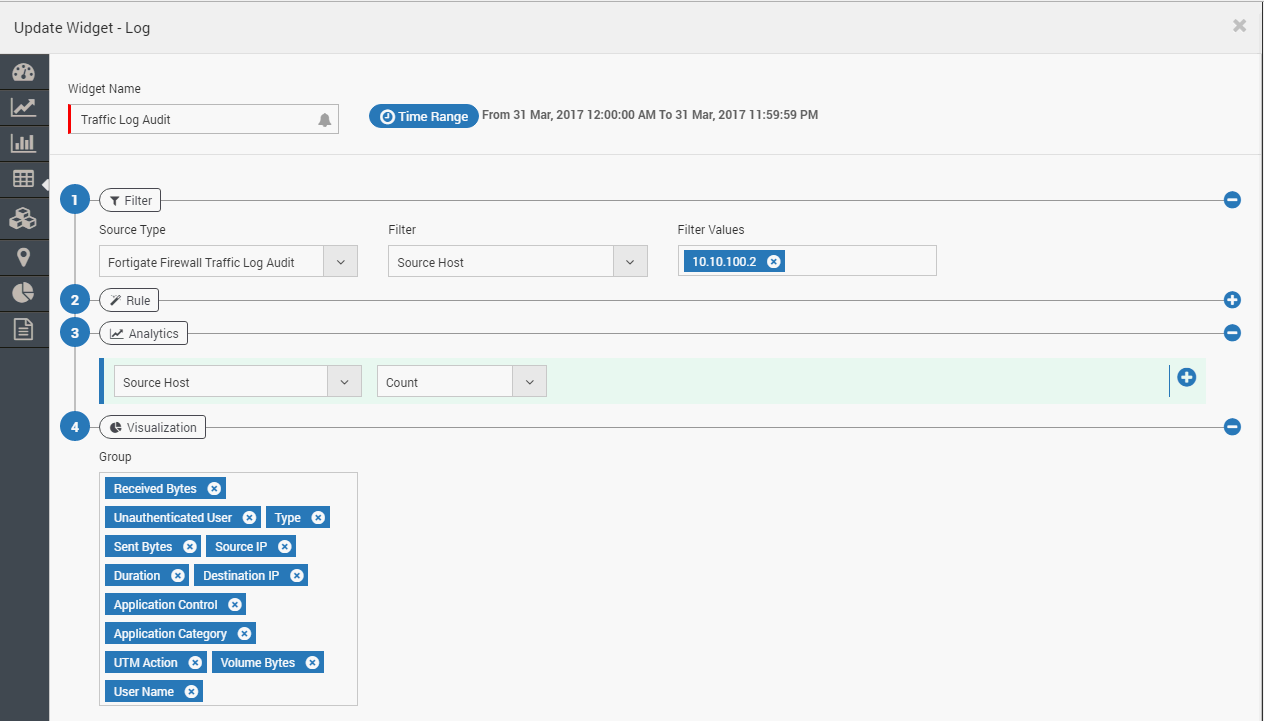The image size is (1264, 721).
Task: Collapse the Visualization section
Action: coord(1232,427)
